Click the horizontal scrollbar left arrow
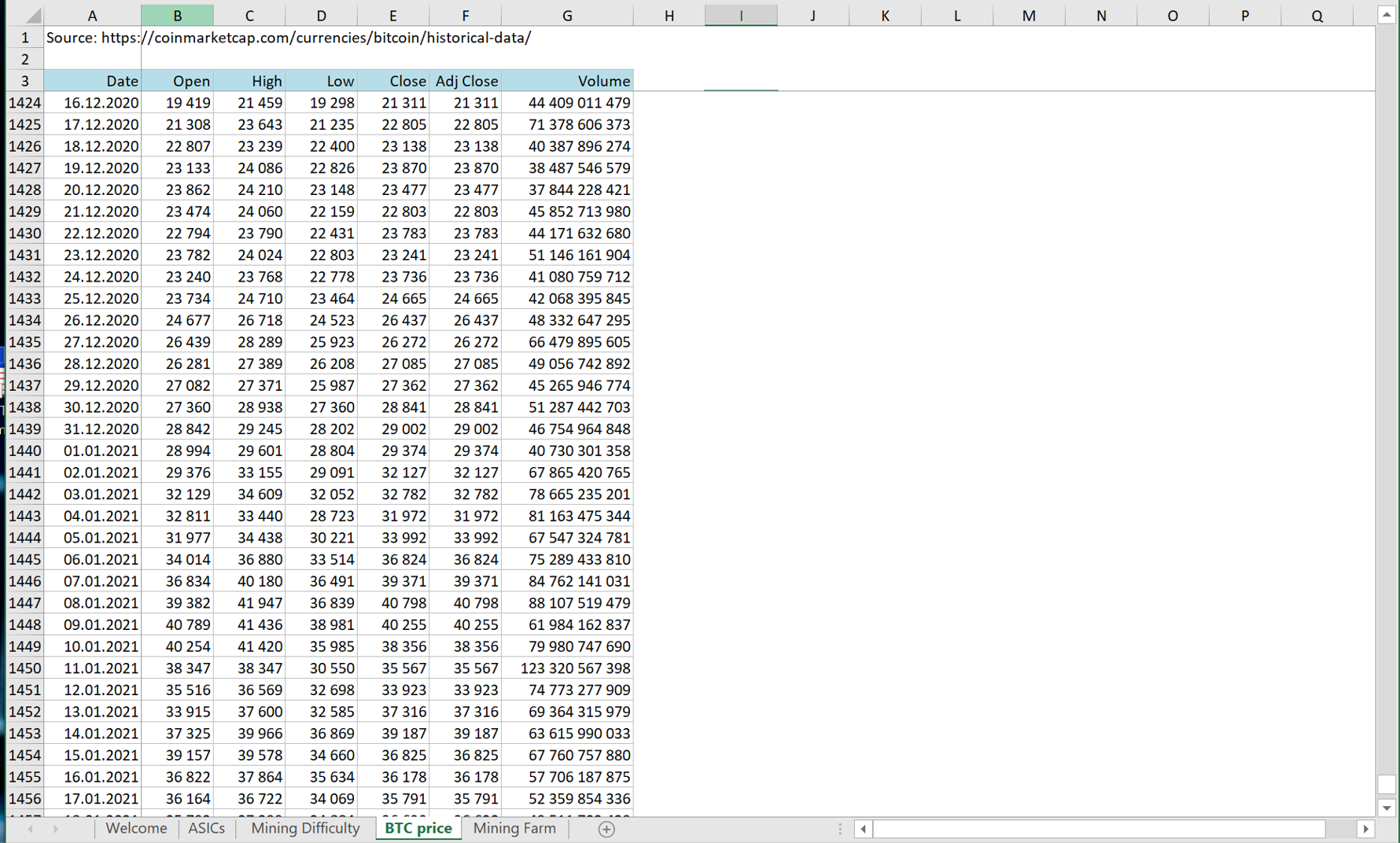Screen dimensions: 1400x843 pos(863,829)
